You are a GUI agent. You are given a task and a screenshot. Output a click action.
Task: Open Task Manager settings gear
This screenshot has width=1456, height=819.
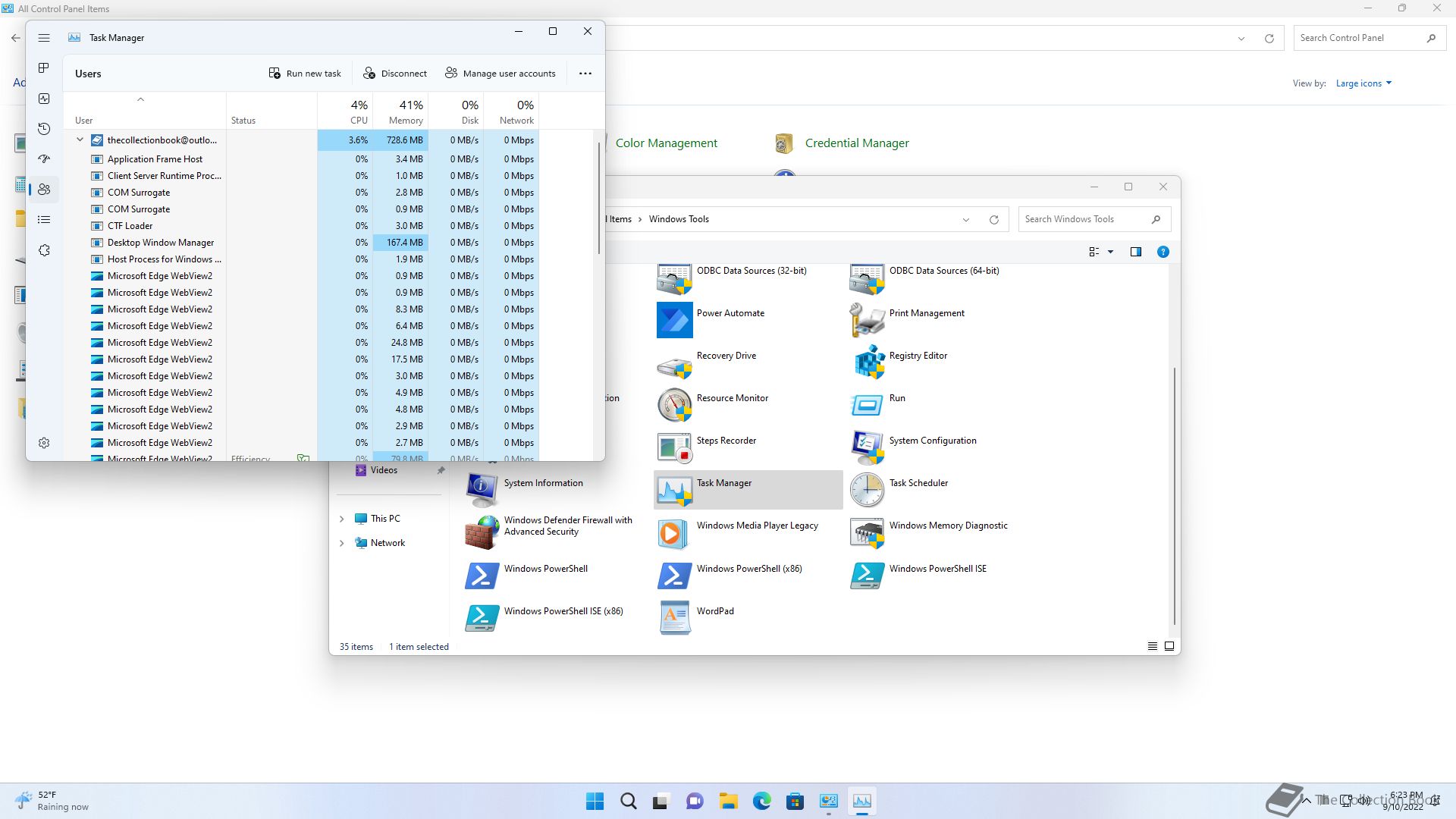click(x=44, y=443)
